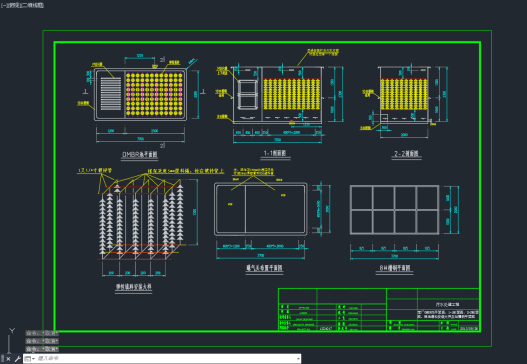Select the 1-1剖面图 title text

(x=275, y=153)
